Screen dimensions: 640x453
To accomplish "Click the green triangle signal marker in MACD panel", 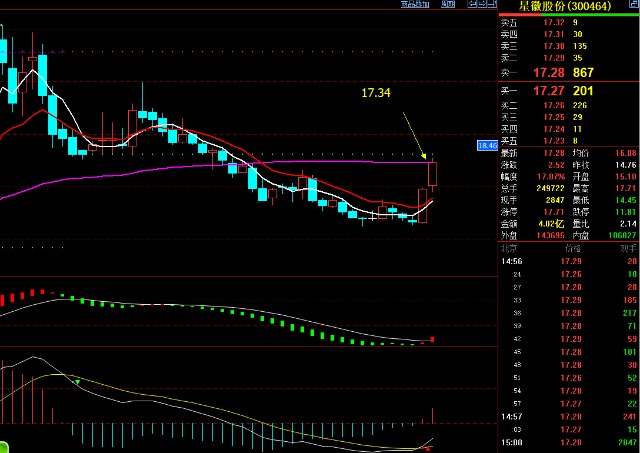I will pos(76,382).
